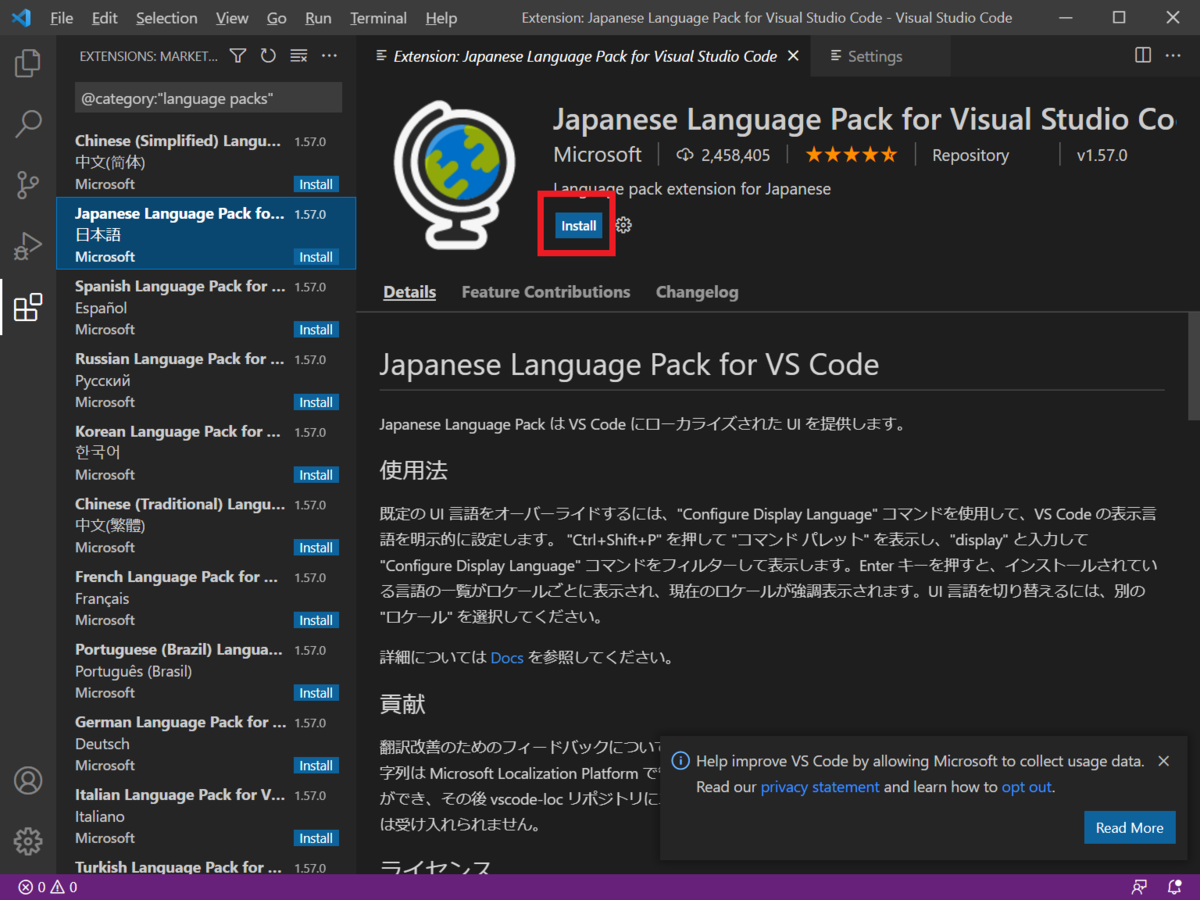Viewport: 1200px width, 900px height.
Task: Install French Language Pack from list
Action: (x=316, y=620)
